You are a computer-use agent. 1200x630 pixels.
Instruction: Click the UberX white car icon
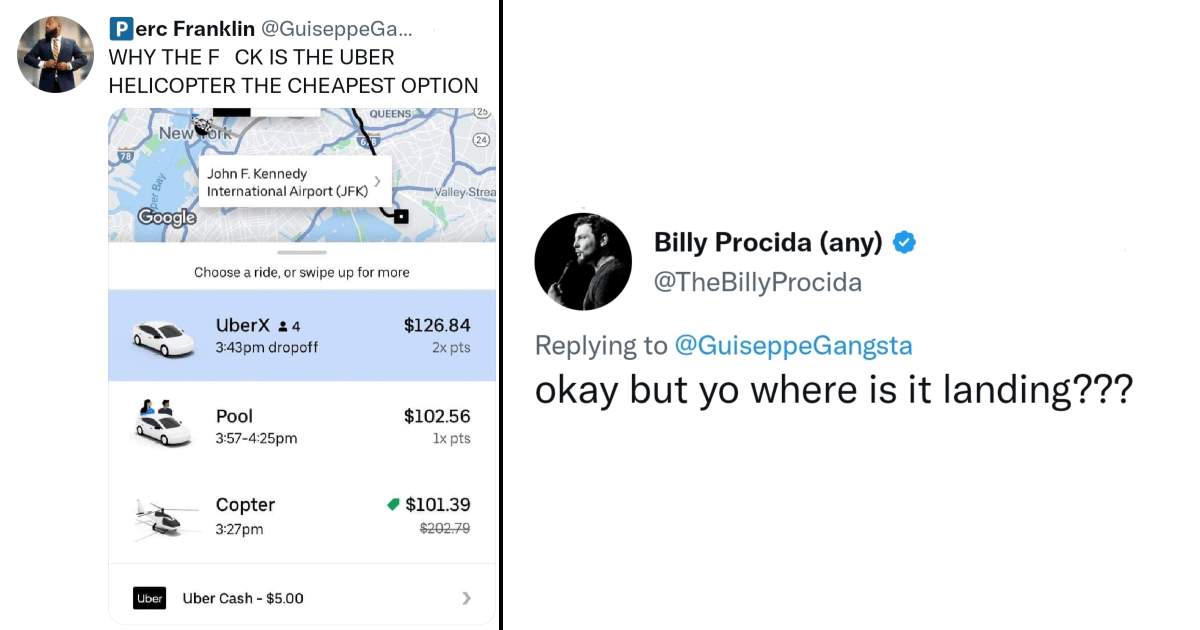pyautogui.click(x=164, y=338)
